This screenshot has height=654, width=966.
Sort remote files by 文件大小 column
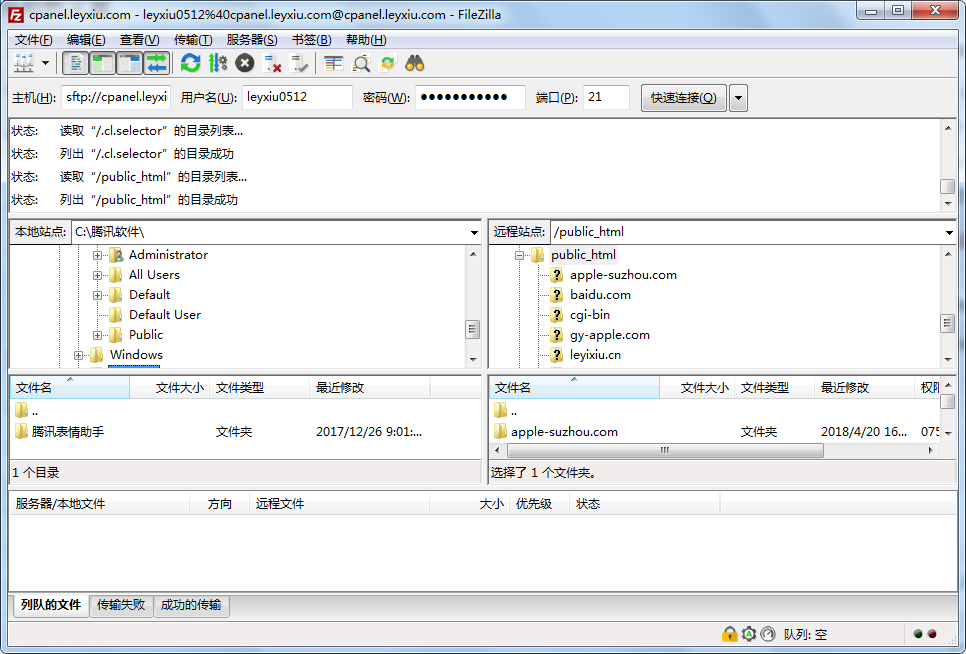pos(696,387)
